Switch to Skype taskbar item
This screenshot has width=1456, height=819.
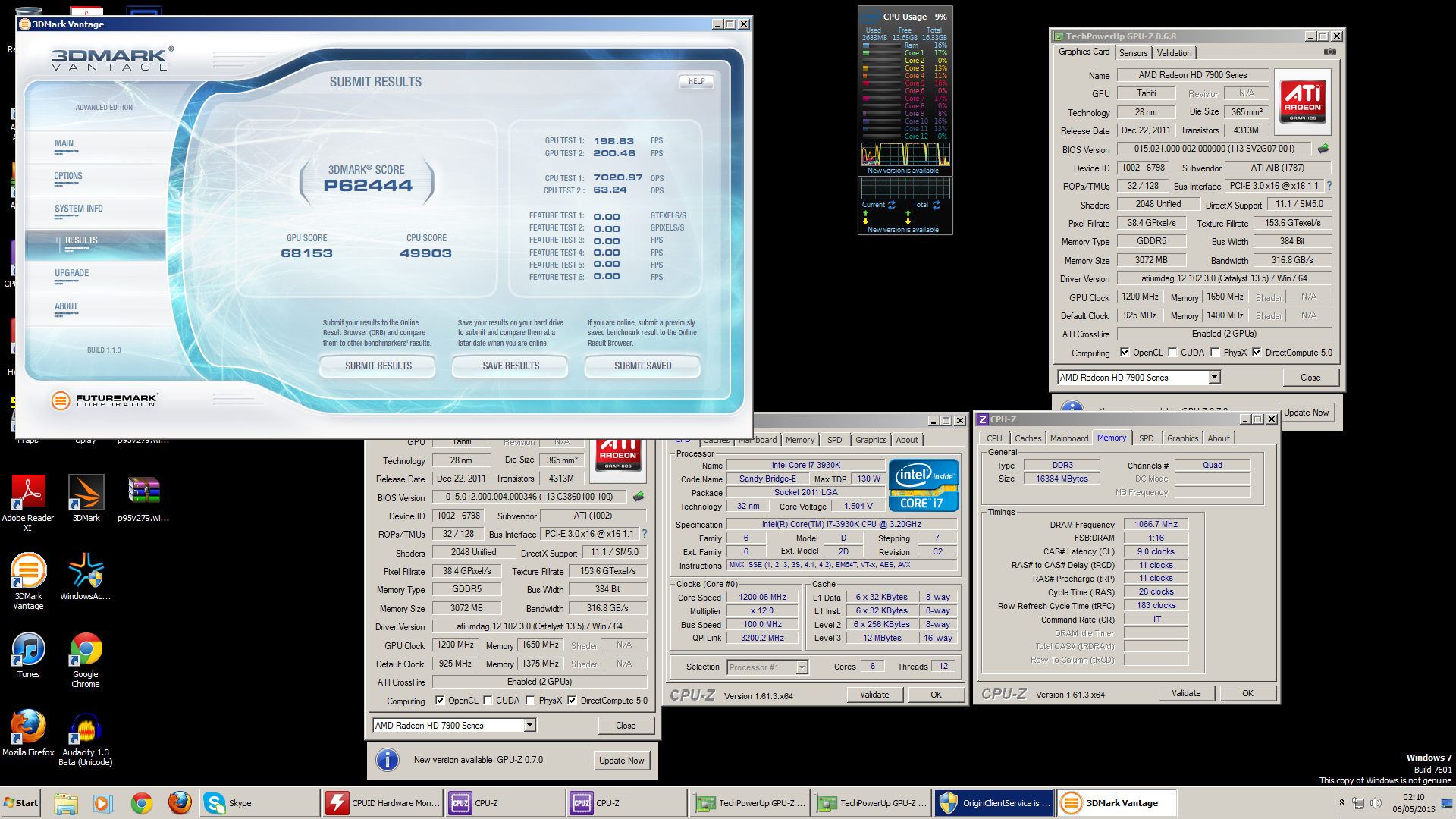click(x=260, y=803)
